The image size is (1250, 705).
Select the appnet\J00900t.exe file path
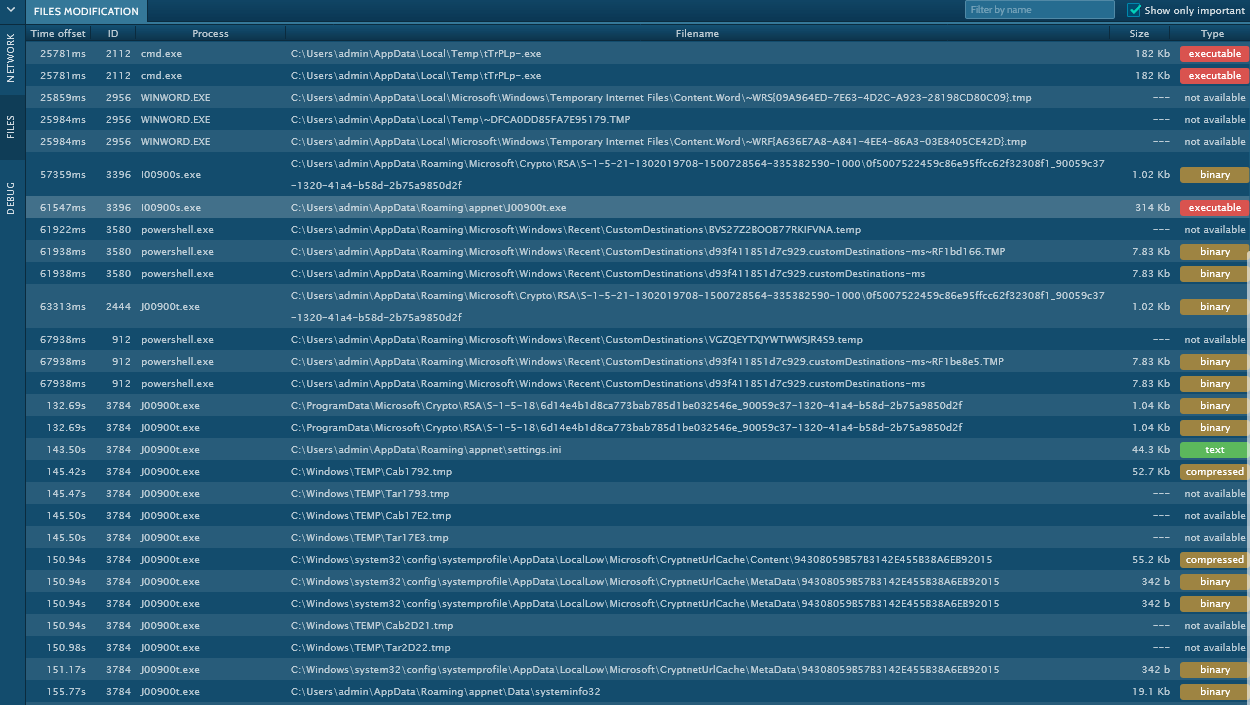(428, 208)
